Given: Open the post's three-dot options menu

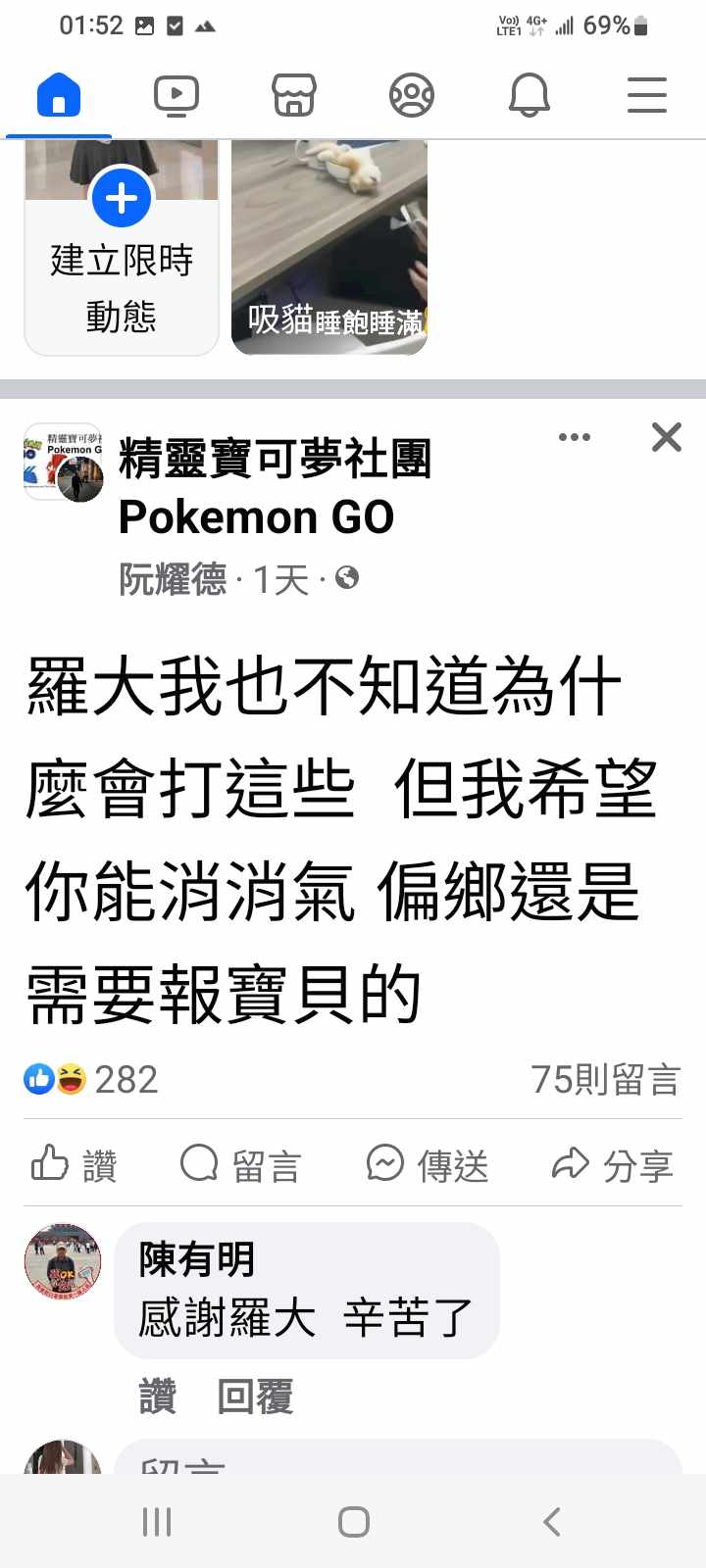Looking at the screenshot, I should (575, 437).
